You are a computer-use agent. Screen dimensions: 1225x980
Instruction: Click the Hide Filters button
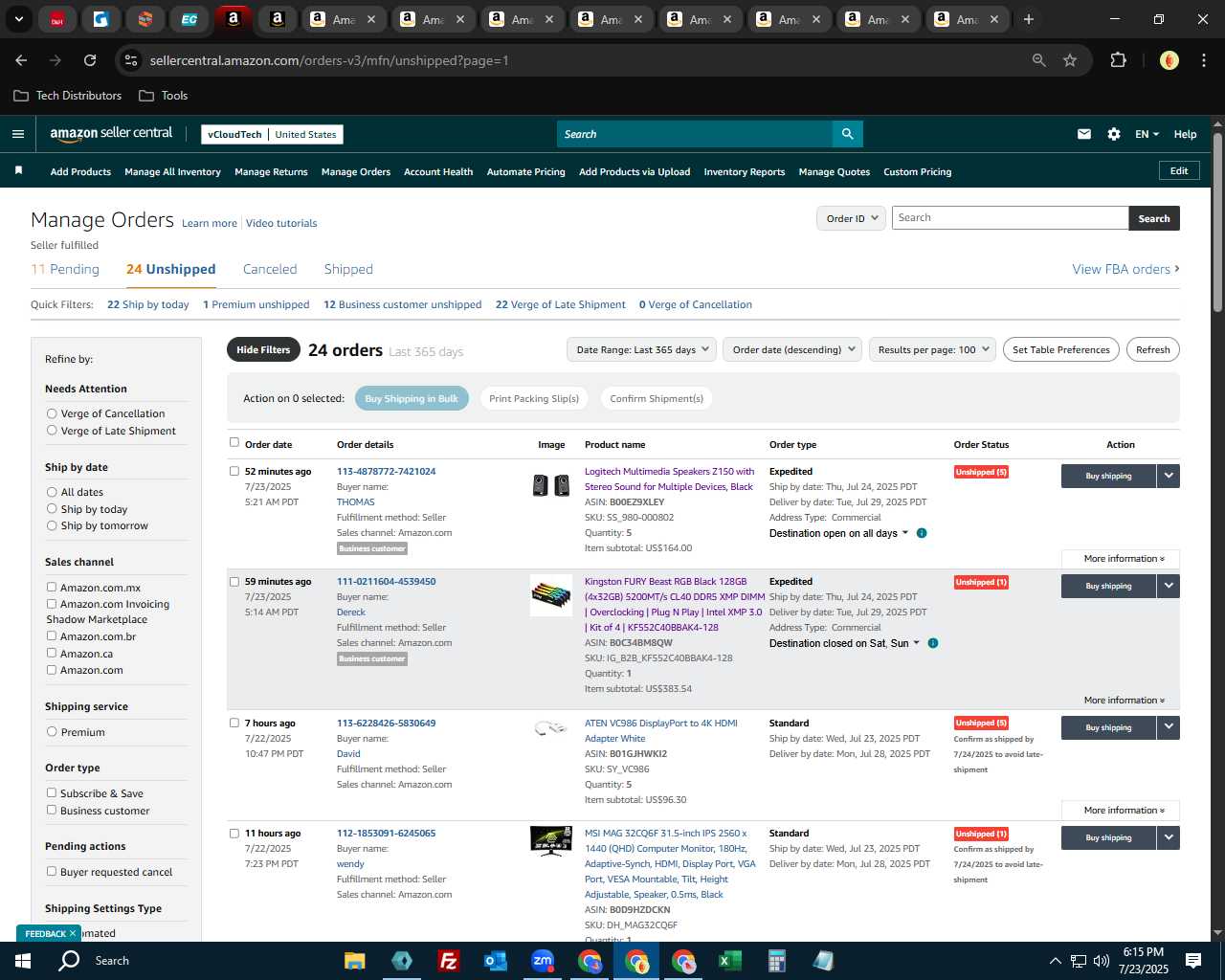263,349
